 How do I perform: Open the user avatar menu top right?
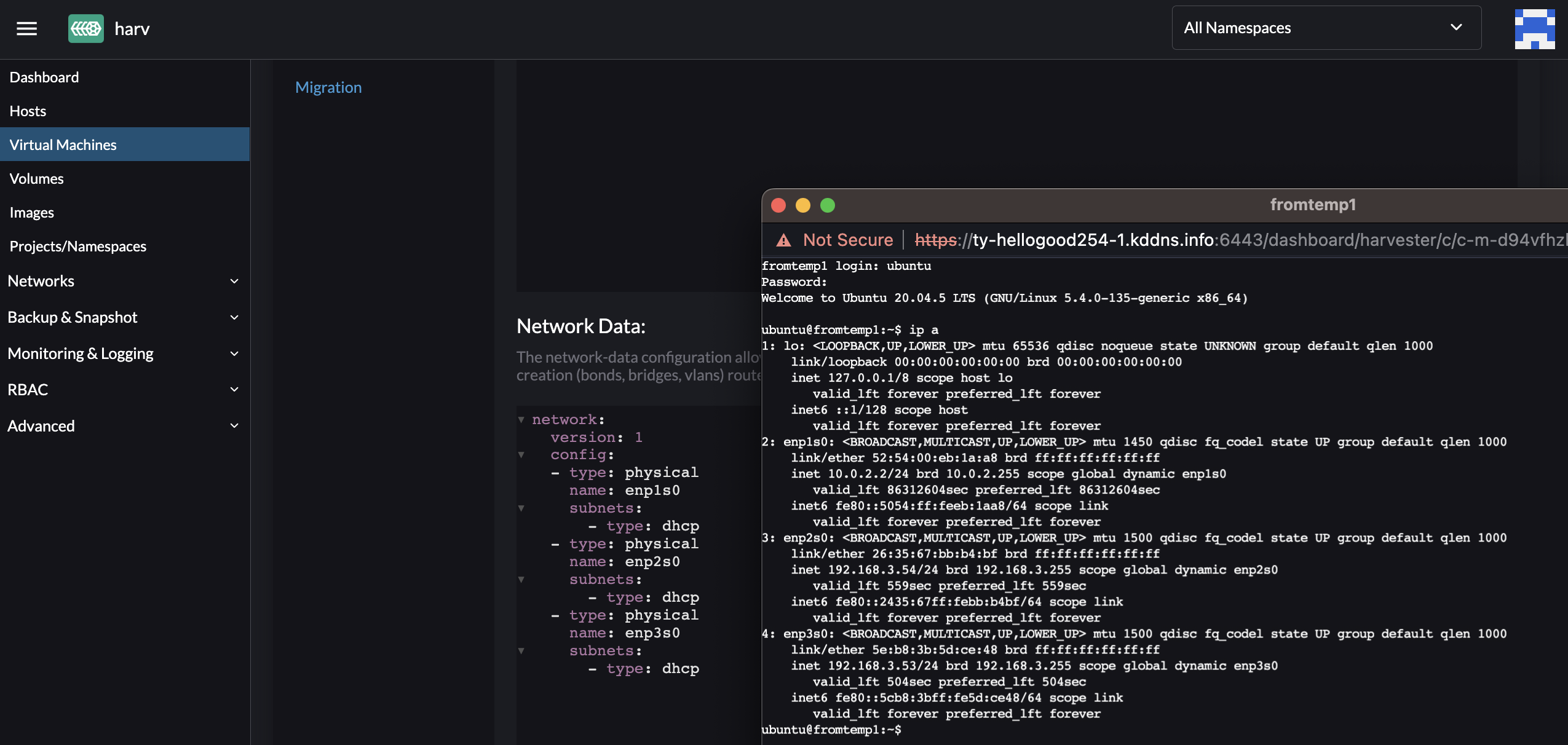click(1535, 28)
